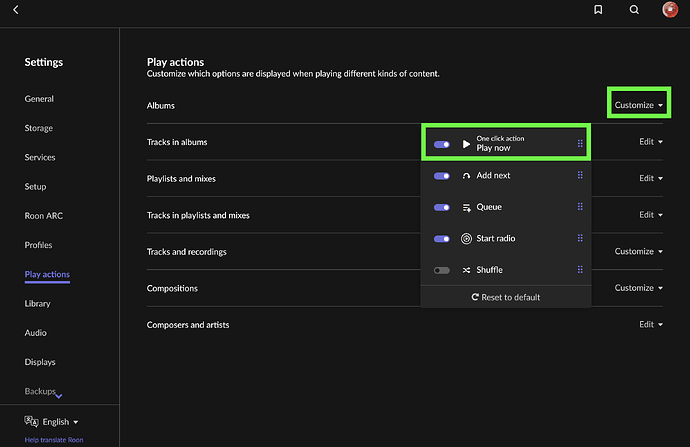Image resolution: width=690 pixels, height=447 pixels.
Task: Go to the Audio settings section
Action: pos(34,333)
